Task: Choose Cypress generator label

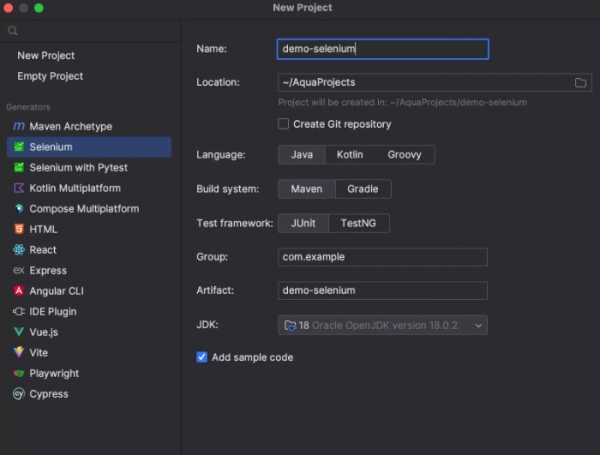Action: coord(49,394)
